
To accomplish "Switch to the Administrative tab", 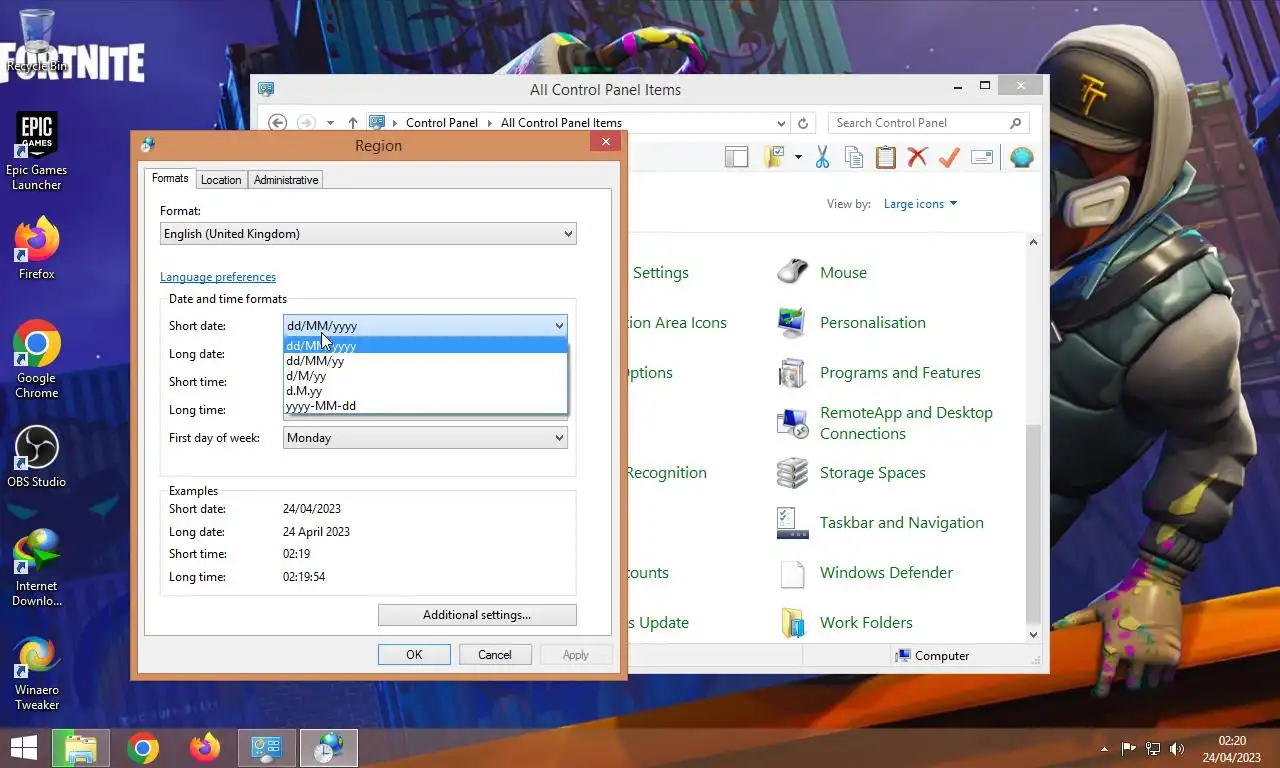I will 286,180.
